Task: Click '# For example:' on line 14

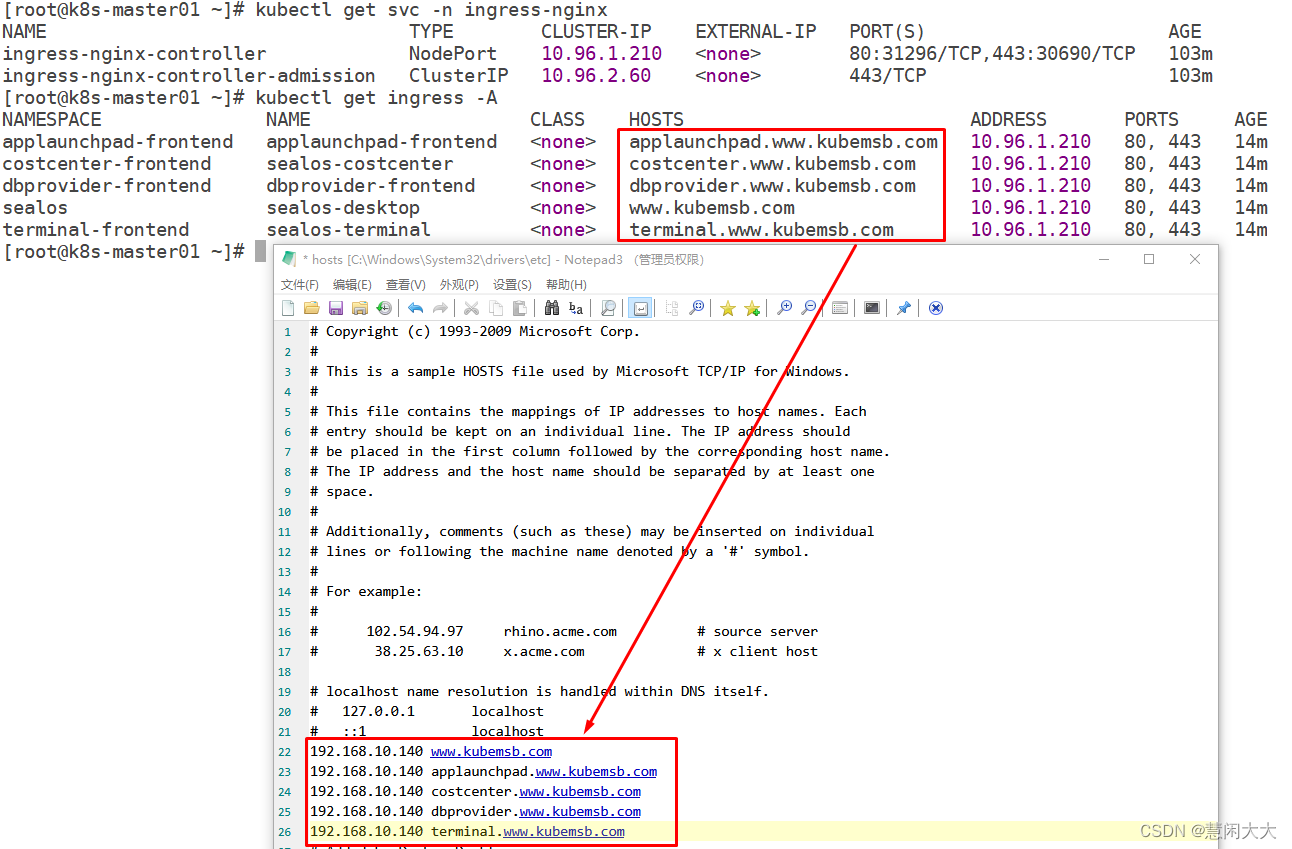Action: point(366,591)
